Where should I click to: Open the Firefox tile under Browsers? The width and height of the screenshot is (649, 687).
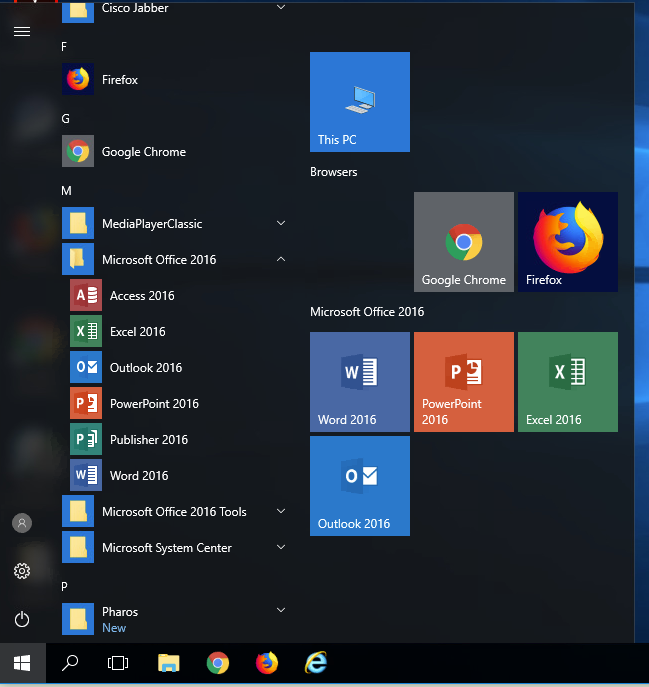(x=568, y=242)
